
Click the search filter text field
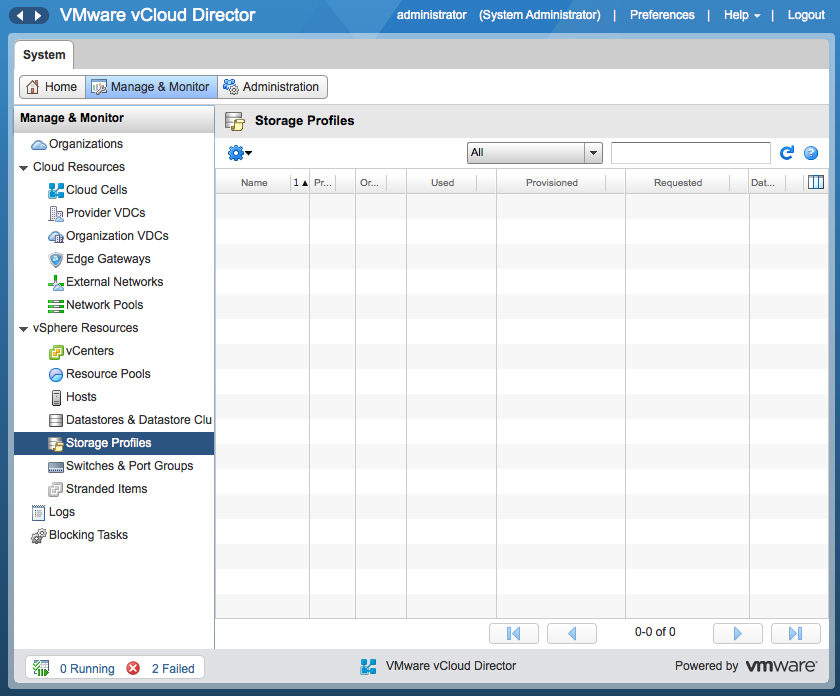coord(691,153)
